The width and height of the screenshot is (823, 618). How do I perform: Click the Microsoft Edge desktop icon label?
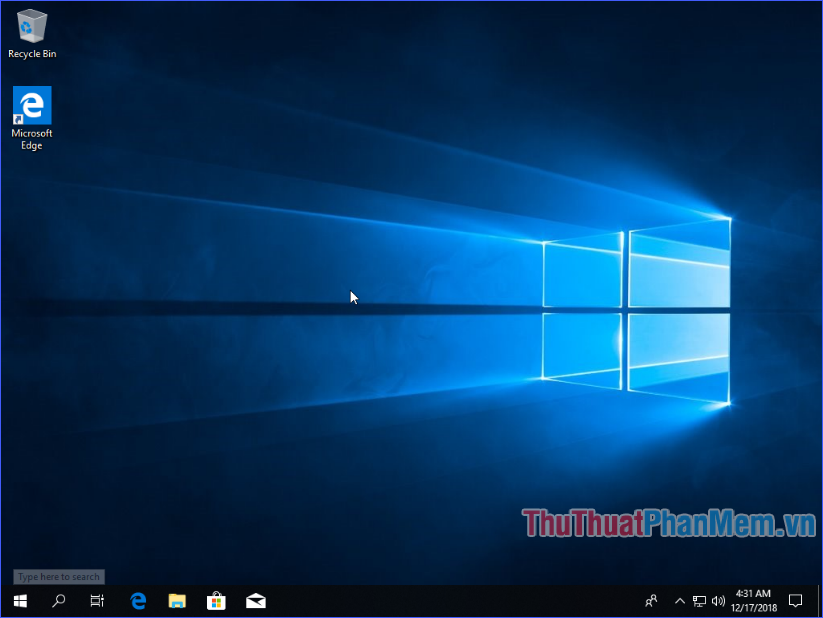(31, 138)
